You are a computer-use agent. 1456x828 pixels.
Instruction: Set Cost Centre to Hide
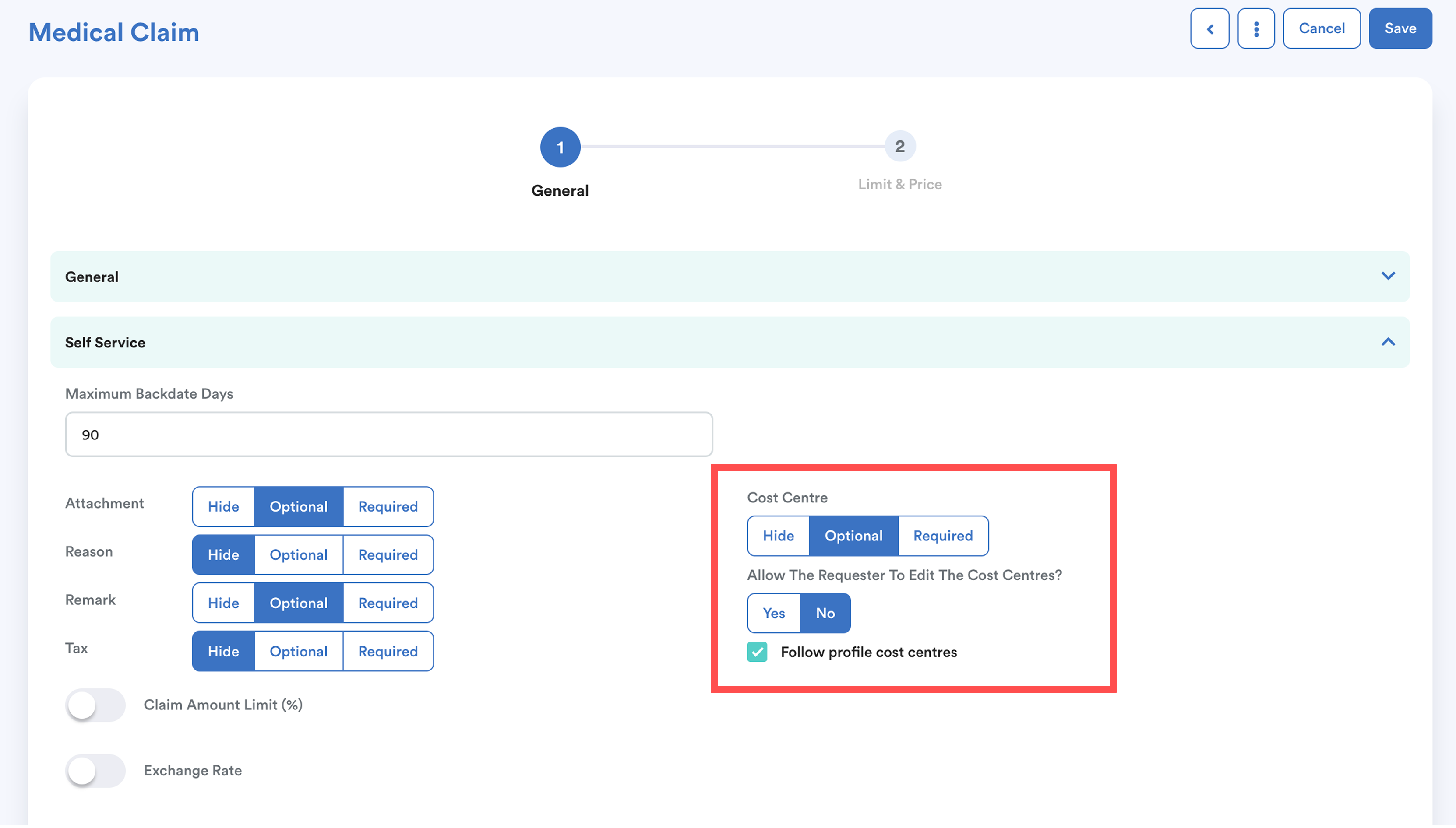click(778, 536)
